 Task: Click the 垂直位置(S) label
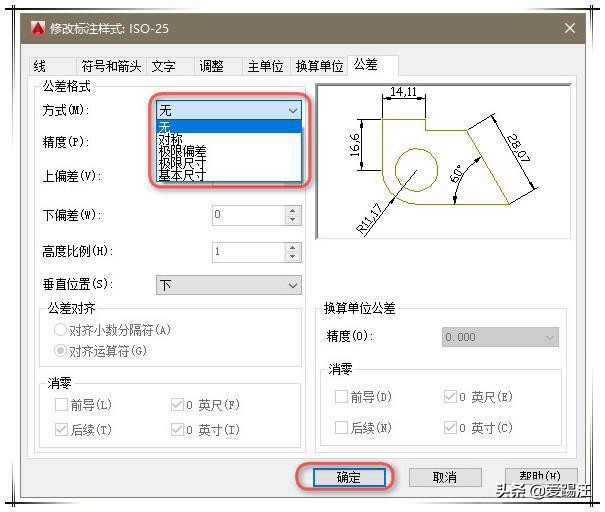pos(78,284)
